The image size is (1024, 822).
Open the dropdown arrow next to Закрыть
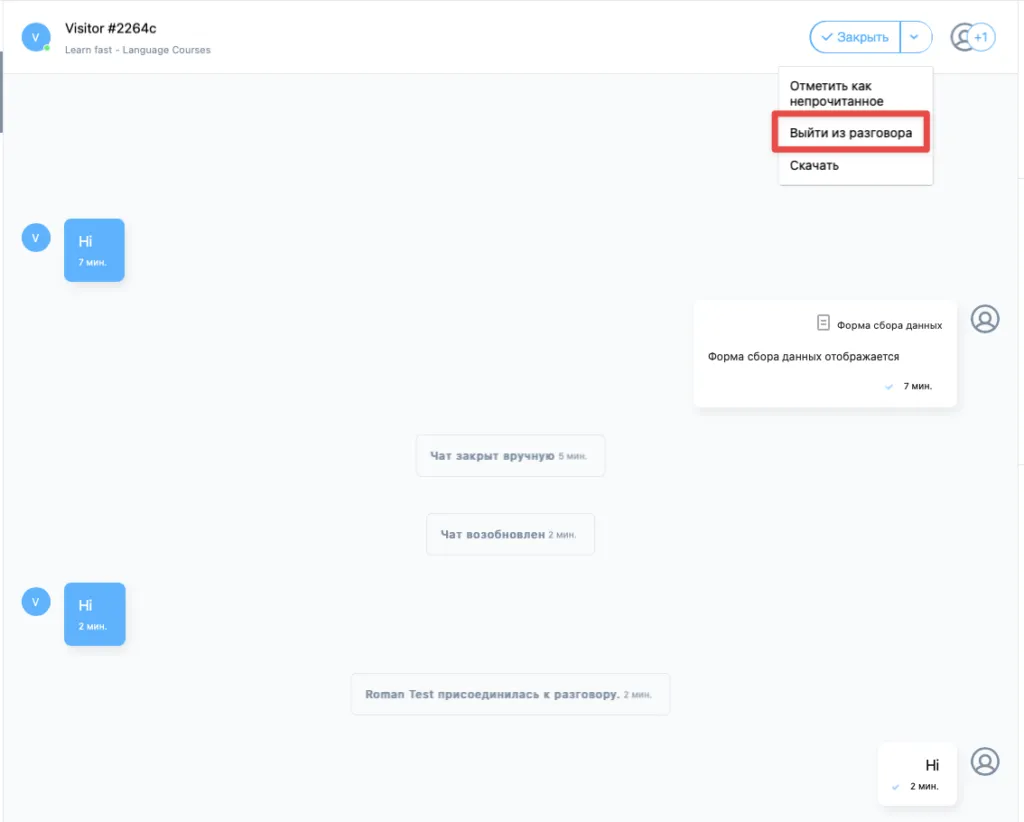tap(915, 37)
